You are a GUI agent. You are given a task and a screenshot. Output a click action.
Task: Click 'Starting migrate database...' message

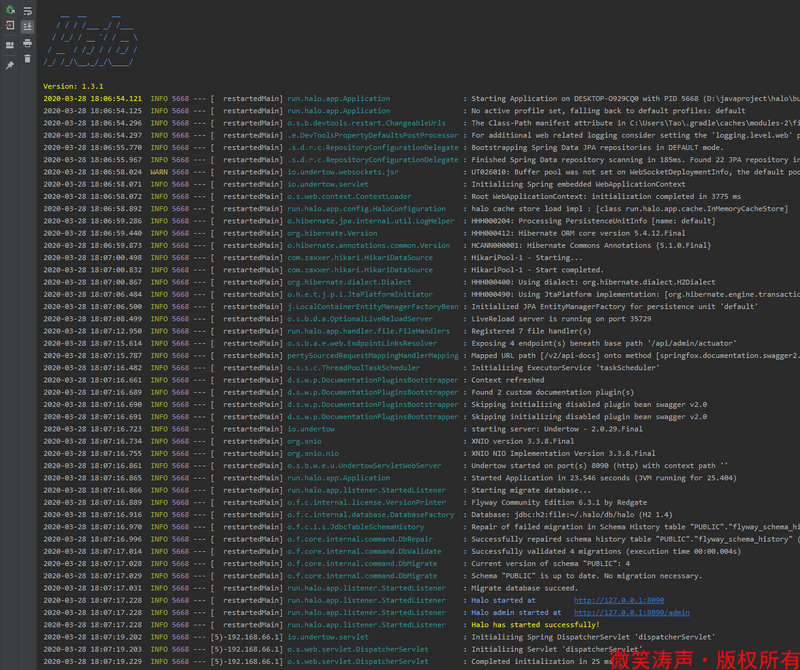click(x=531, y=490)
